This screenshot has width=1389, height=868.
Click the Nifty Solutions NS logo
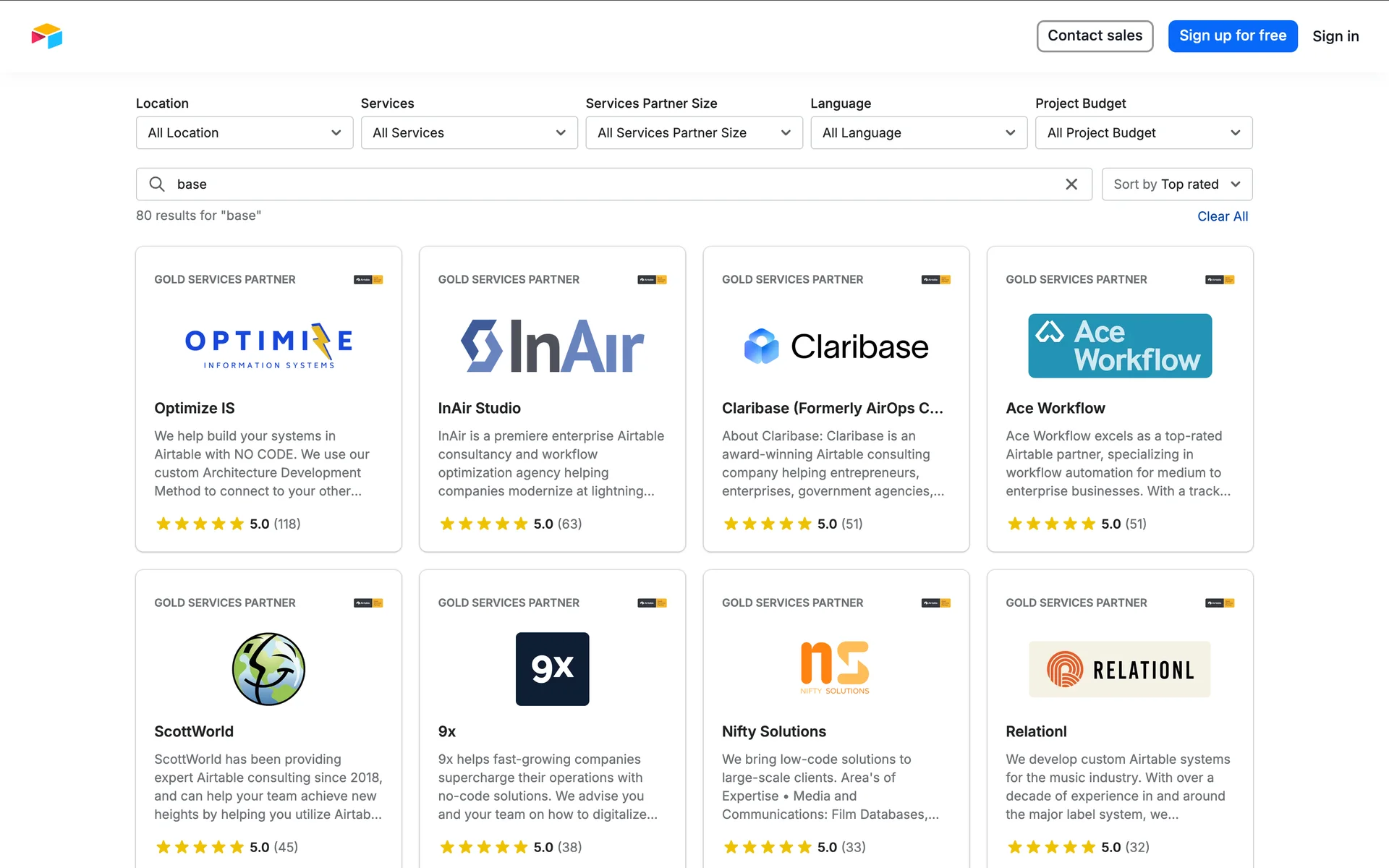835,668
